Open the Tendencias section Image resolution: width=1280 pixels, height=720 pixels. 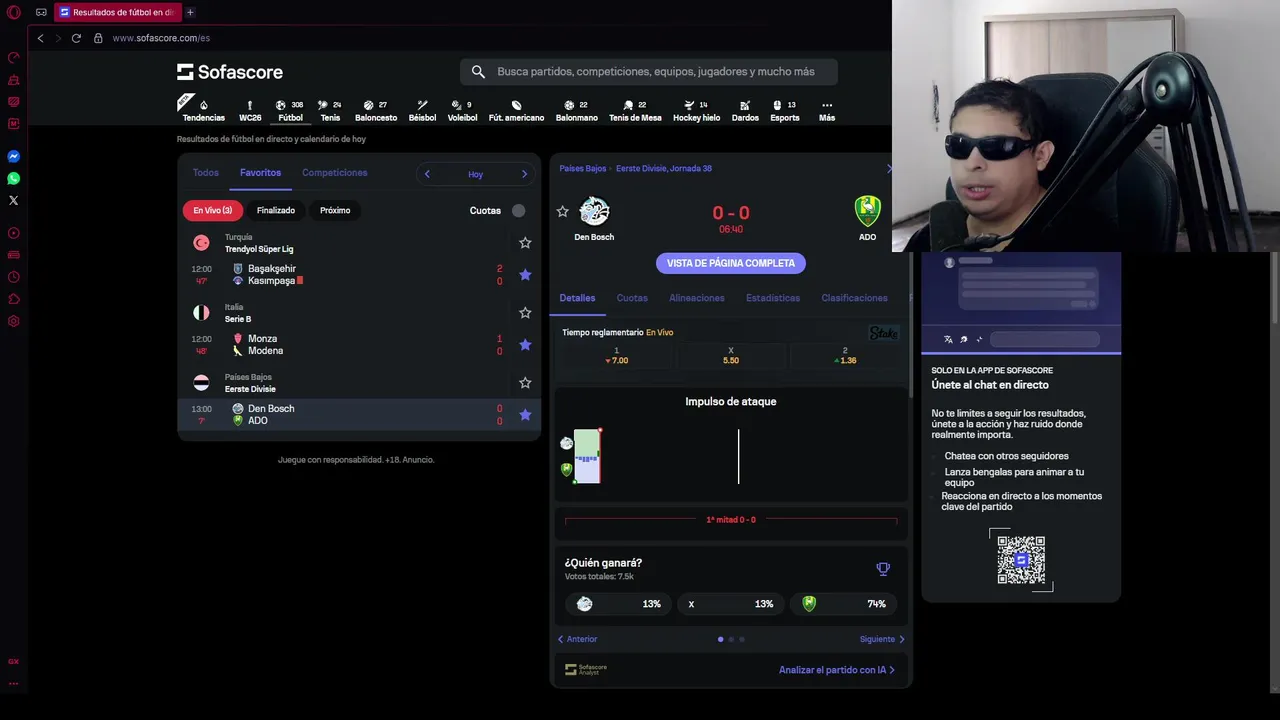tap(203, 110)
